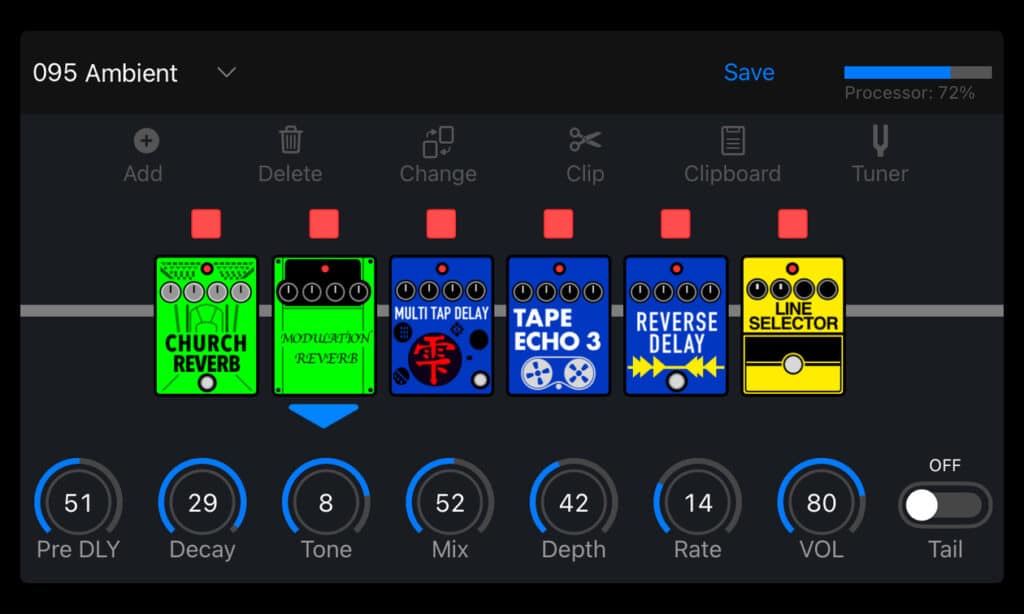Click the Save button

tap(749, 72)
